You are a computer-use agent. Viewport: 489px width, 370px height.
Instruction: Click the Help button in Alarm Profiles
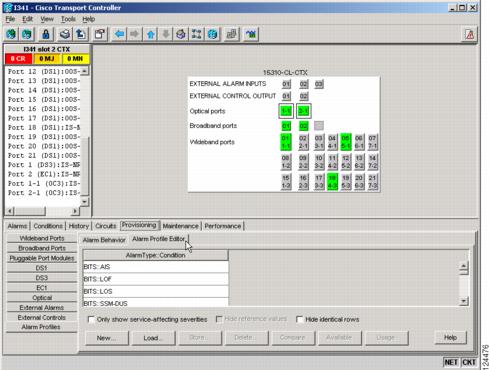451,338
